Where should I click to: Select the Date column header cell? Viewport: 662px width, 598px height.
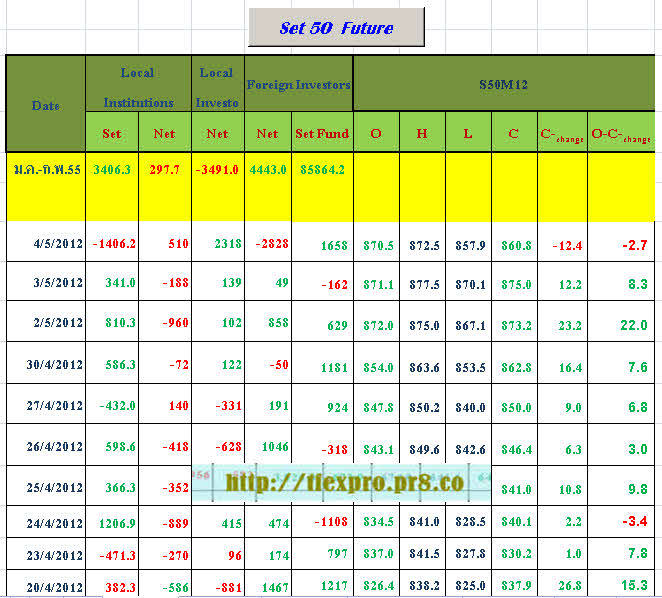[x=45, y=104]
